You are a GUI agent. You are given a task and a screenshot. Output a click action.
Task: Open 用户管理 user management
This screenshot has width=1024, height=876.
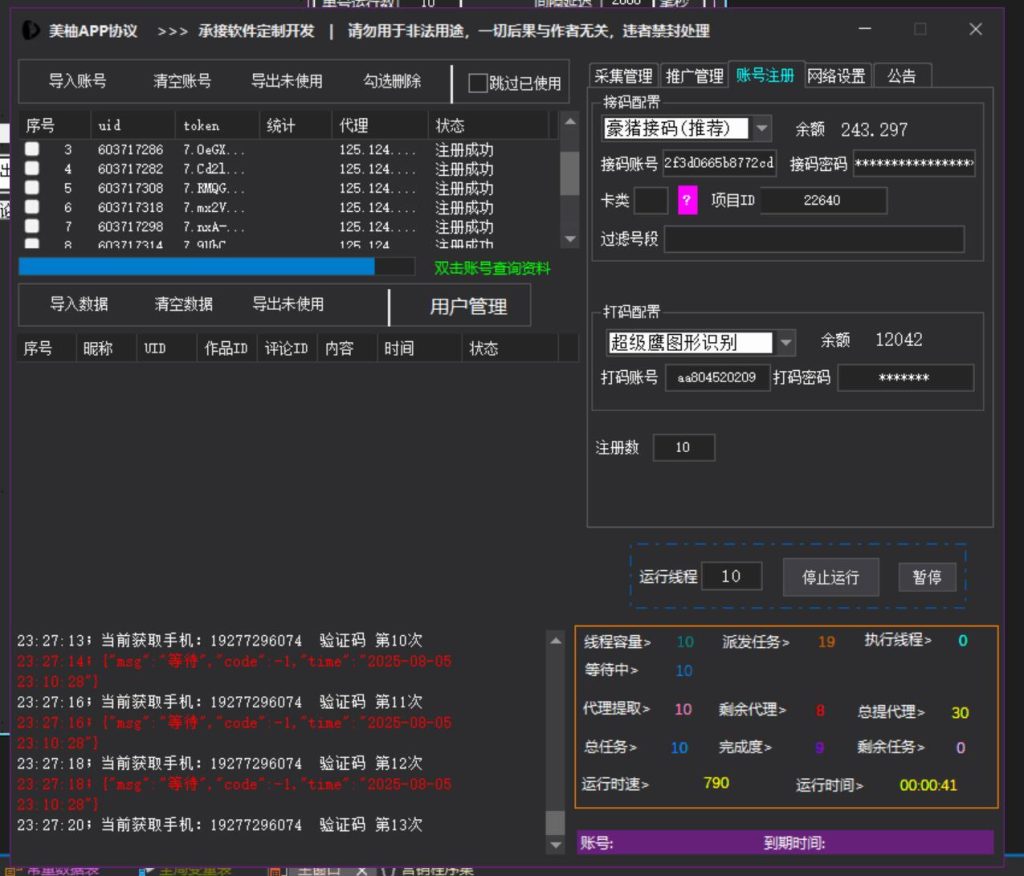[x=468, y=307]
